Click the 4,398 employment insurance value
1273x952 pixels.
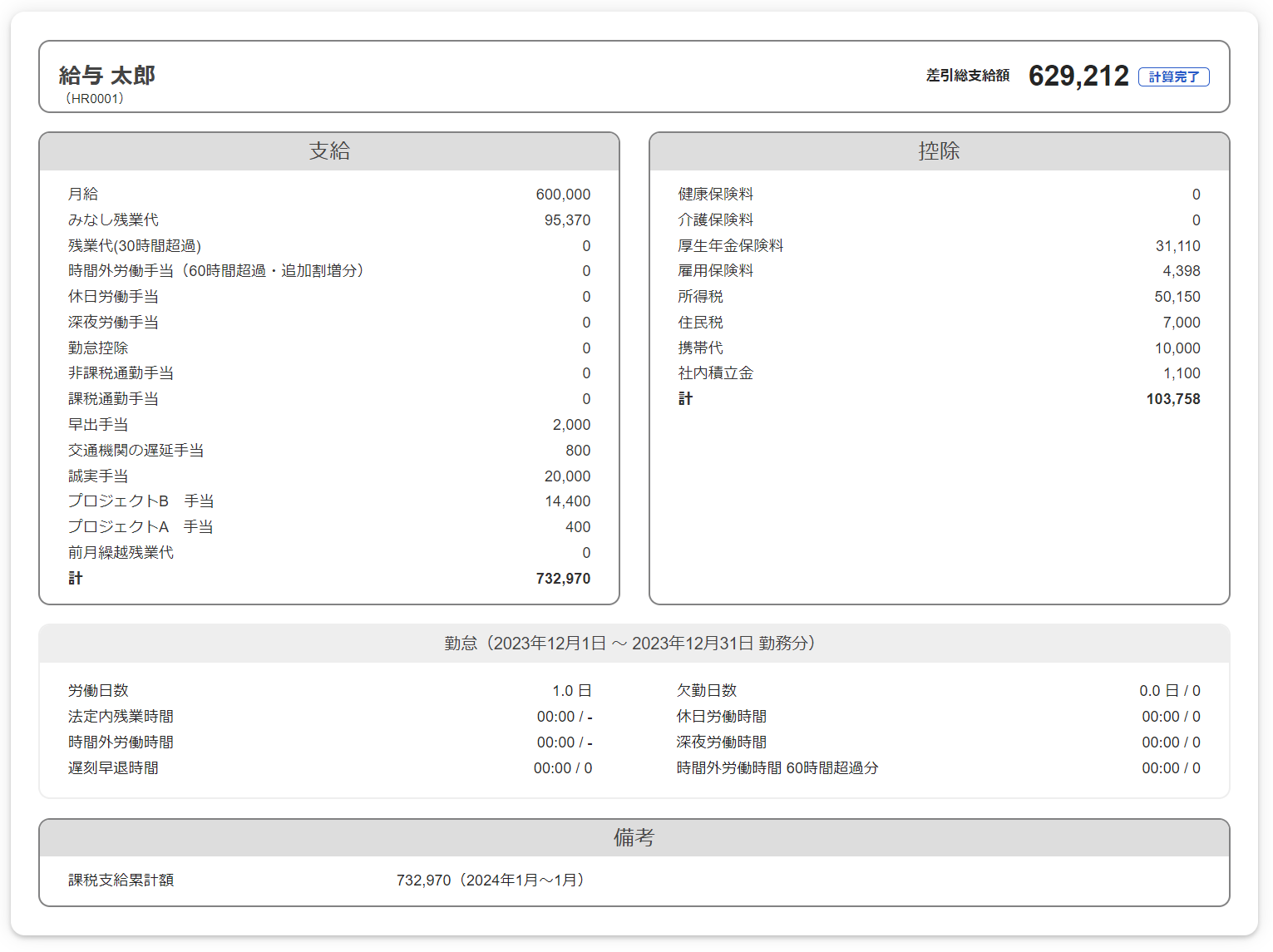[1182, 271]
